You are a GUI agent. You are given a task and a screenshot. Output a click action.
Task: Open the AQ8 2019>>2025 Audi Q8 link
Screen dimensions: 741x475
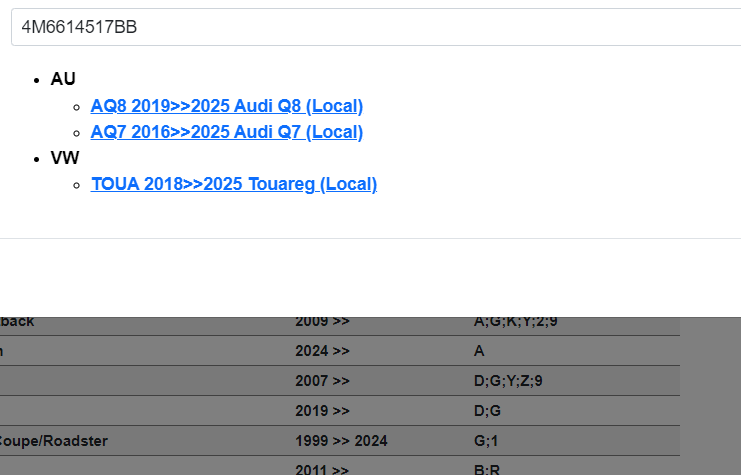pos(226,106)
